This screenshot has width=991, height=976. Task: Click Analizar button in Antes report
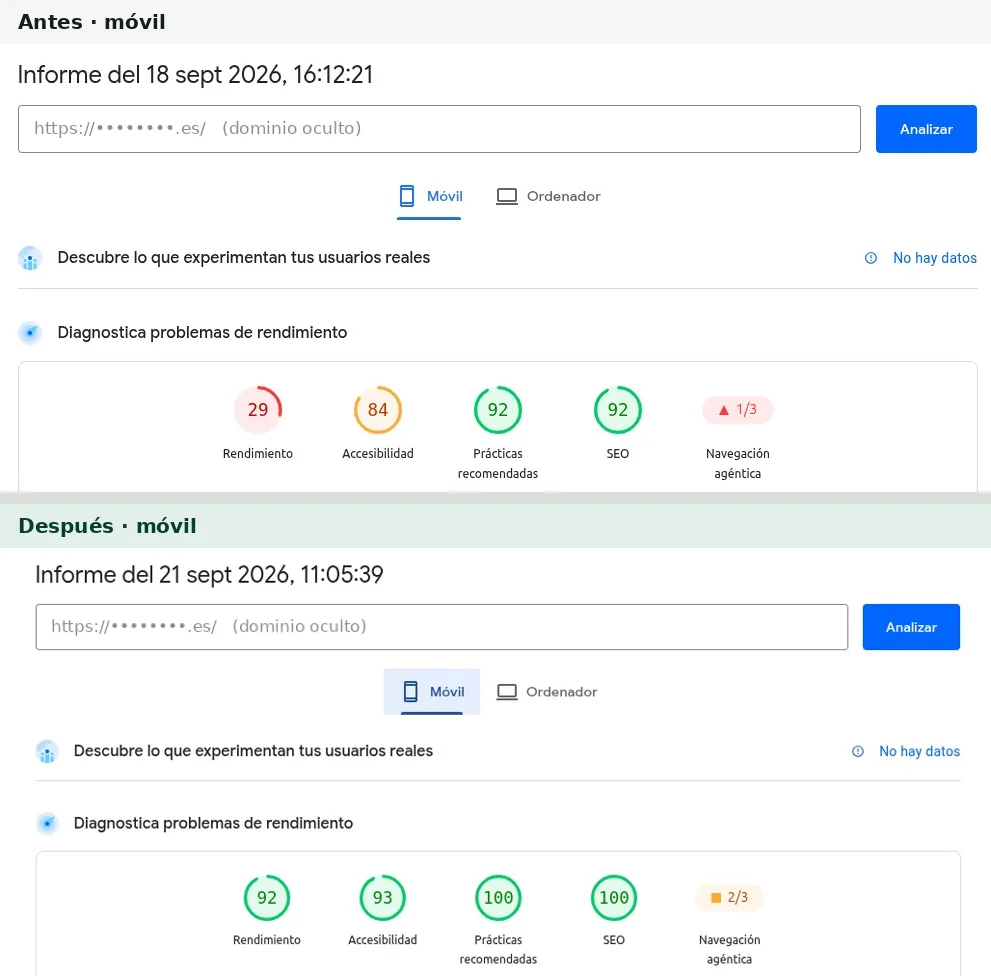click(x=926, y=129)
